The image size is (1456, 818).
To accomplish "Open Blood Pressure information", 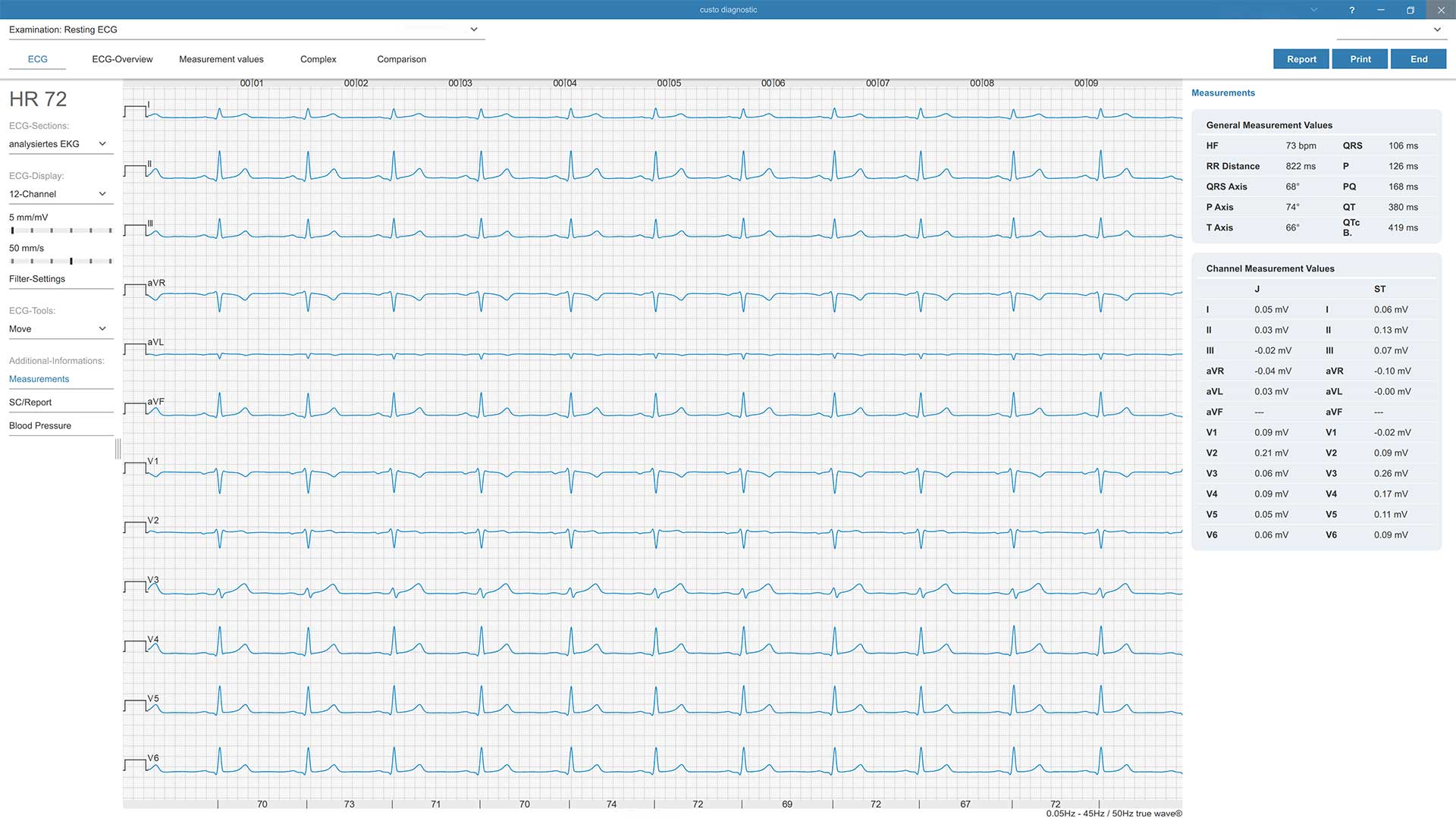I will (x=60, y=426).
